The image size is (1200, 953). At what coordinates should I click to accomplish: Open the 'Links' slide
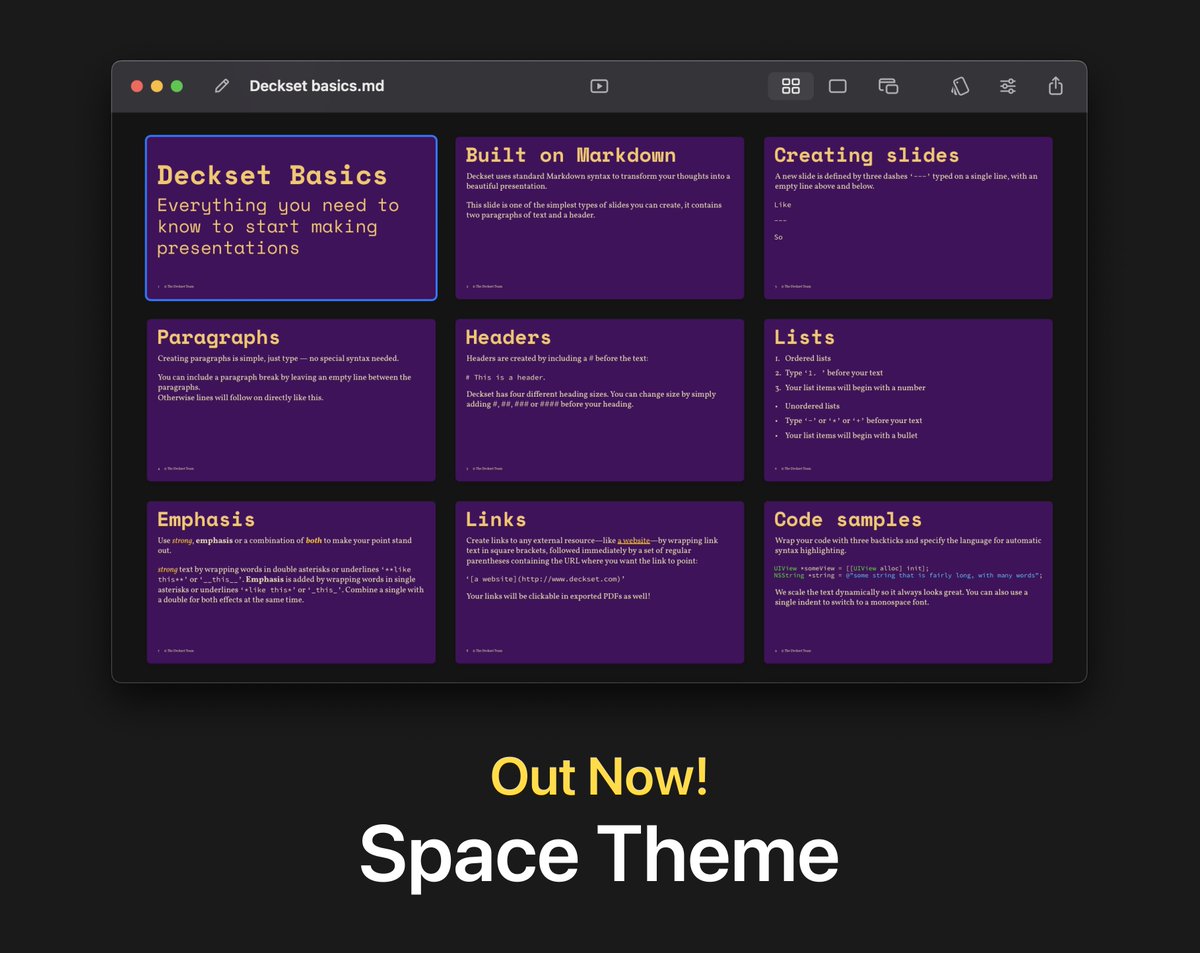pyautogui.click(x=599, y=581)
